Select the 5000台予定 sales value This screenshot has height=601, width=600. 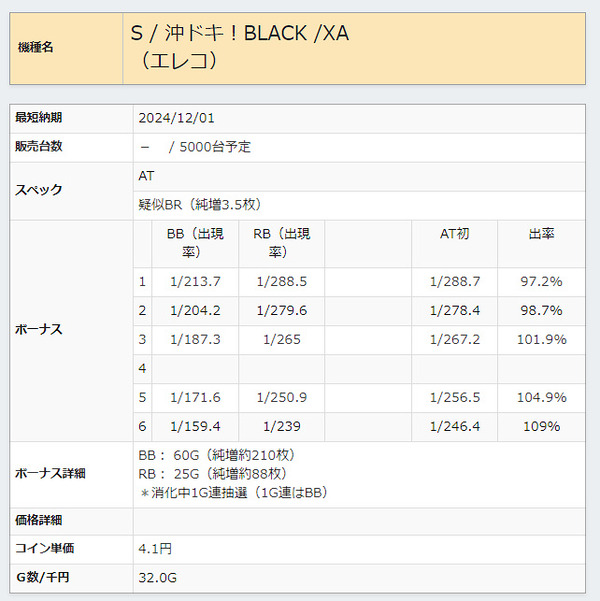pyautogui.click(x=215, y=147)
